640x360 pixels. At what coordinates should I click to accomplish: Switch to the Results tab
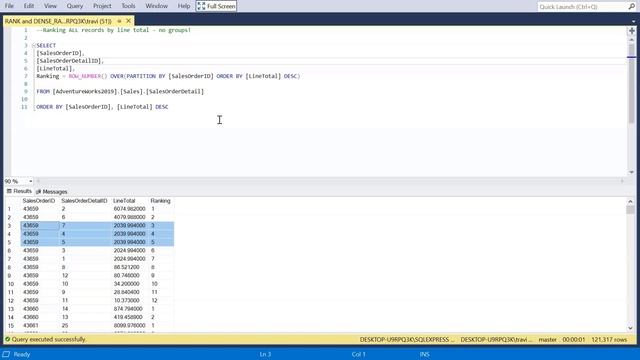[19, 191]
